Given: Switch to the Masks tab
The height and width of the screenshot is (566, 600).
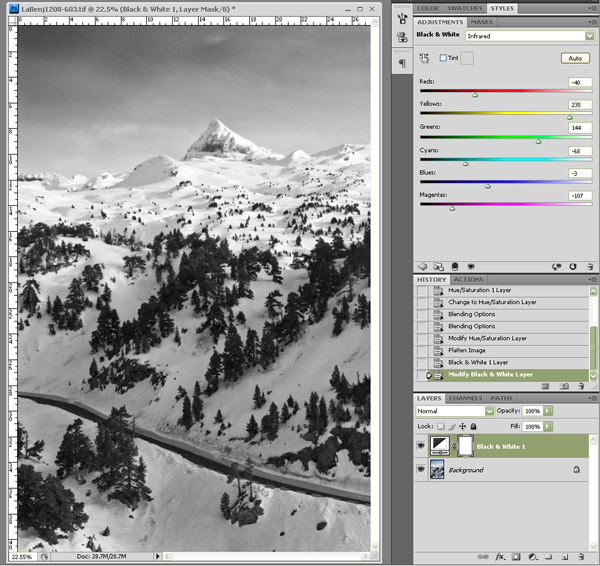Looking at the screenshot, I should [481, 22].
